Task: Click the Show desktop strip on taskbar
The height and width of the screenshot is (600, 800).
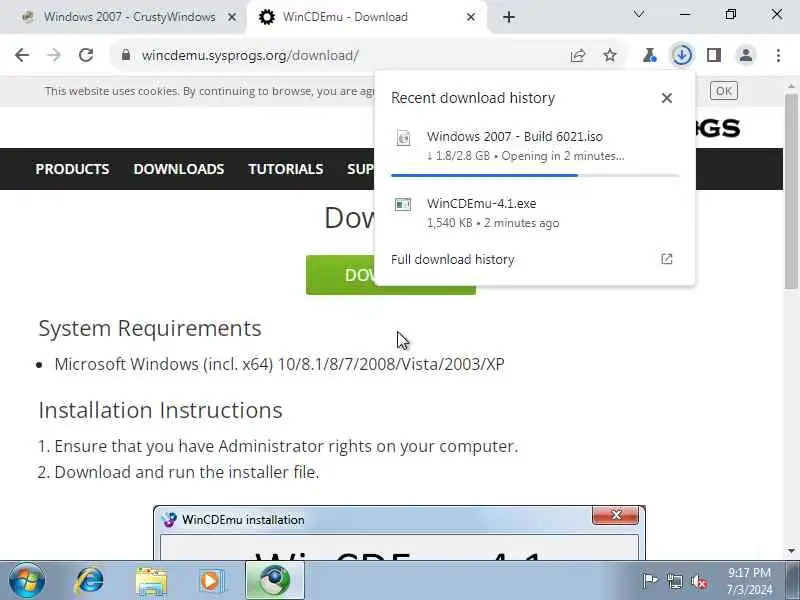Action: click(x=794, y=581)
